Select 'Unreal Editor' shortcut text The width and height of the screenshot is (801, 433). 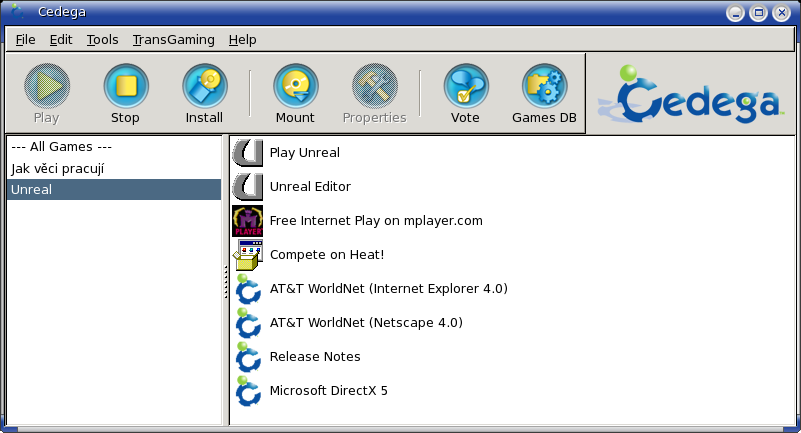click(x=310, y=187)
